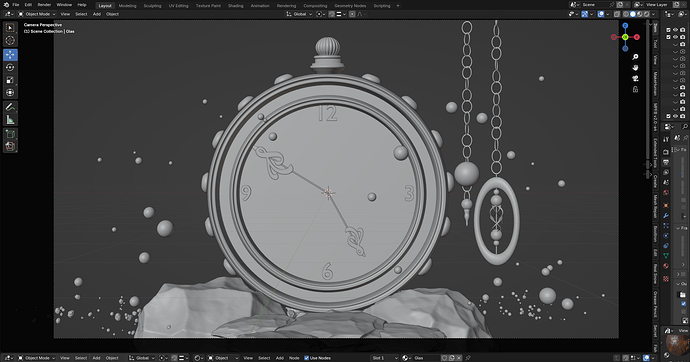Open the browse material dropdown beside Glas
The image size is (690, 362).
tap(407, 358)
